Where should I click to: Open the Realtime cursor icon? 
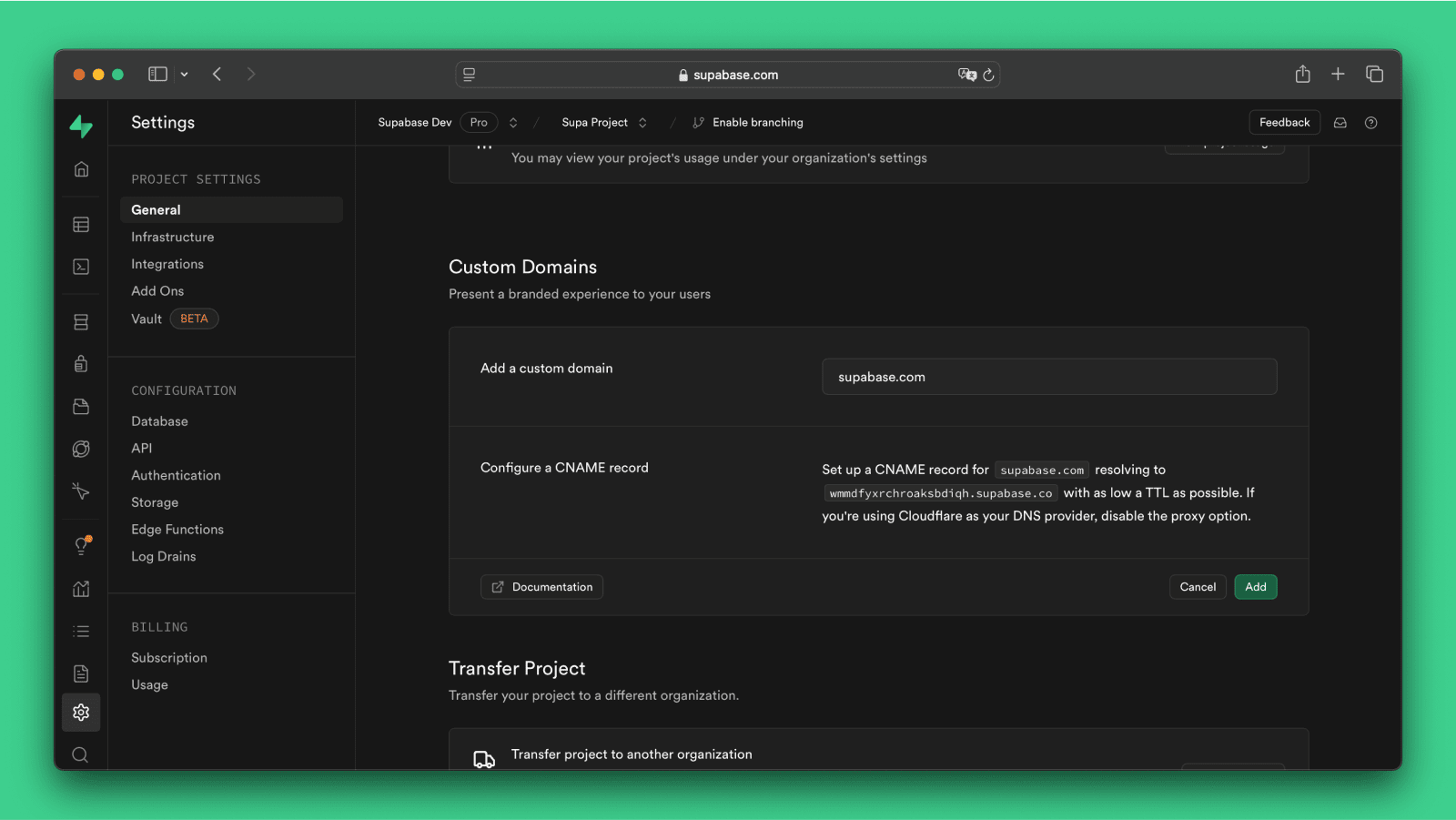[x=81, y=491]
